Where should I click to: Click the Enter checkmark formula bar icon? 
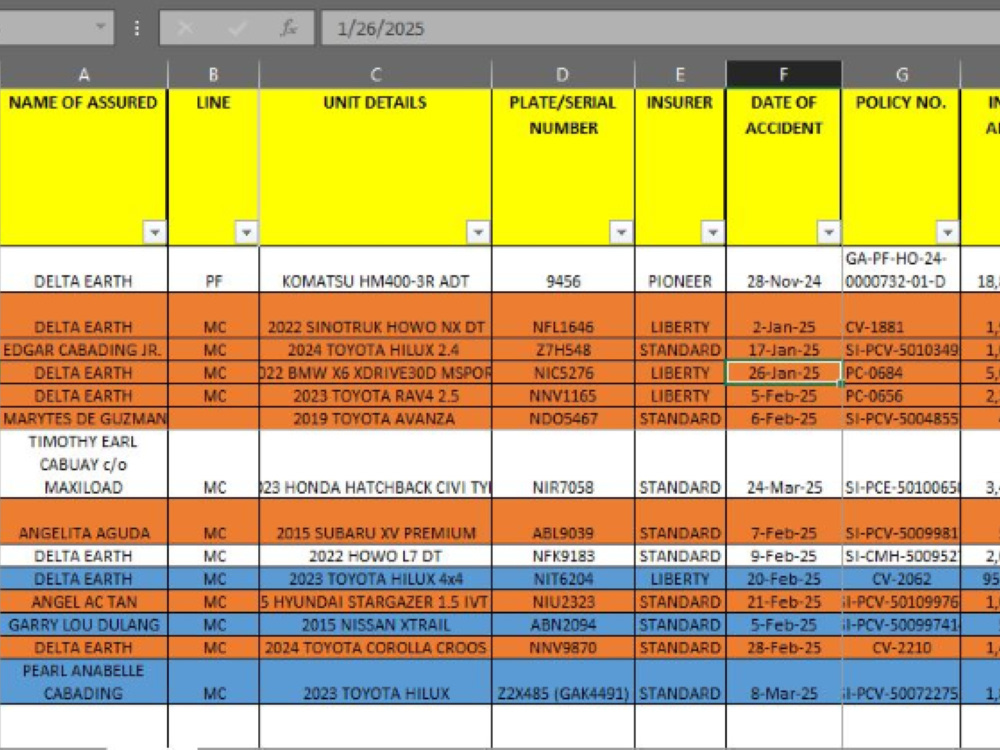237,28
